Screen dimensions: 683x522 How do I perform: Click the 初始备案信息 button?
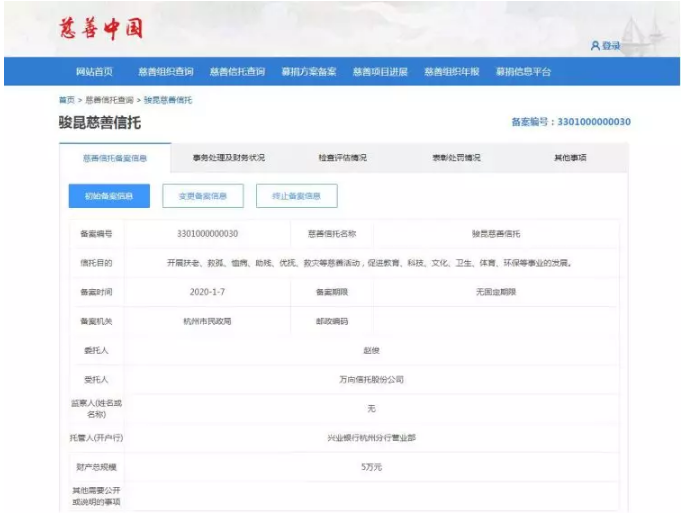(108, 196)
